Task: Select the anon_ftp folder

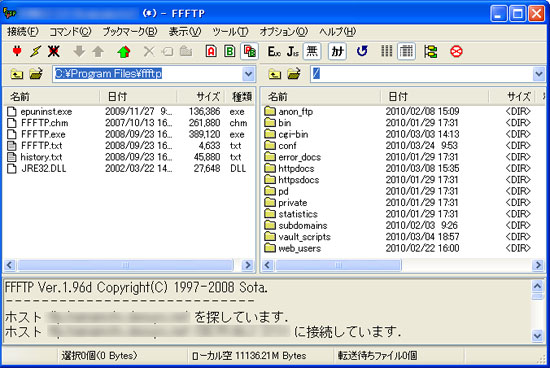Action: 295,112
